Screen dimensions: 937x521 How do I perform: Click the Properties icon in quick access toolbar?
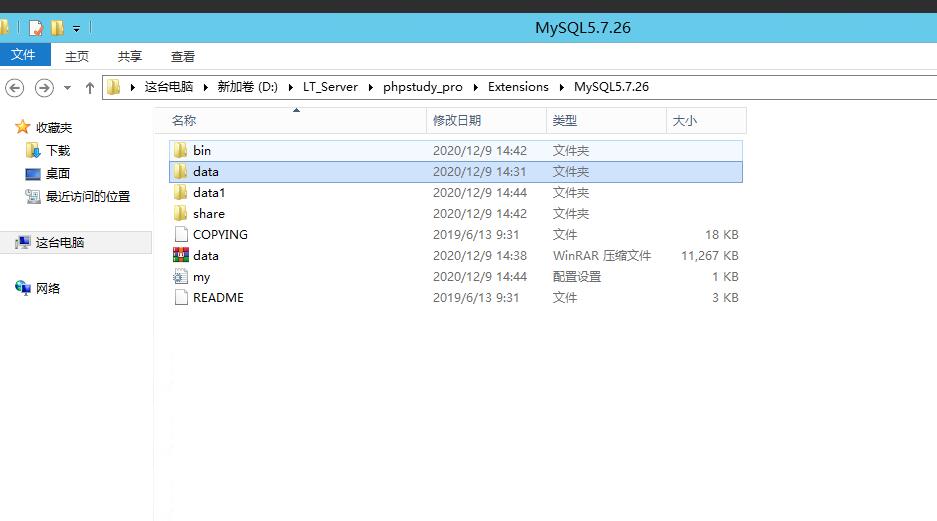click(x=36, y=28)
